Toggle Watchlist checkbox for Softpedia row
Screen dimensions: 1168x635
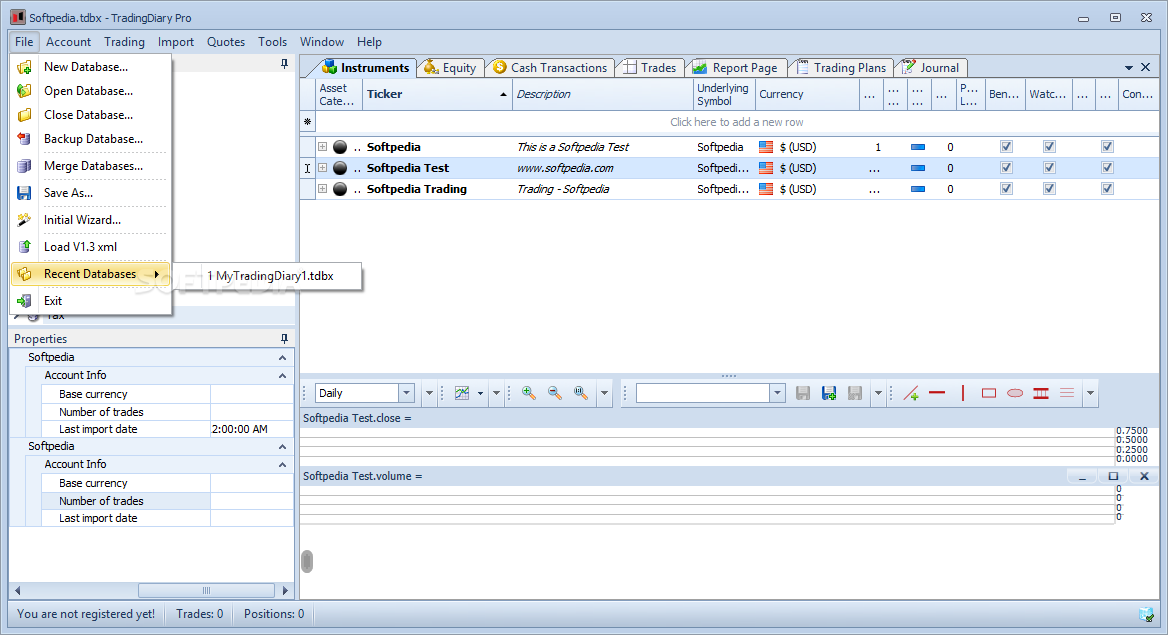coord(1049,147)
